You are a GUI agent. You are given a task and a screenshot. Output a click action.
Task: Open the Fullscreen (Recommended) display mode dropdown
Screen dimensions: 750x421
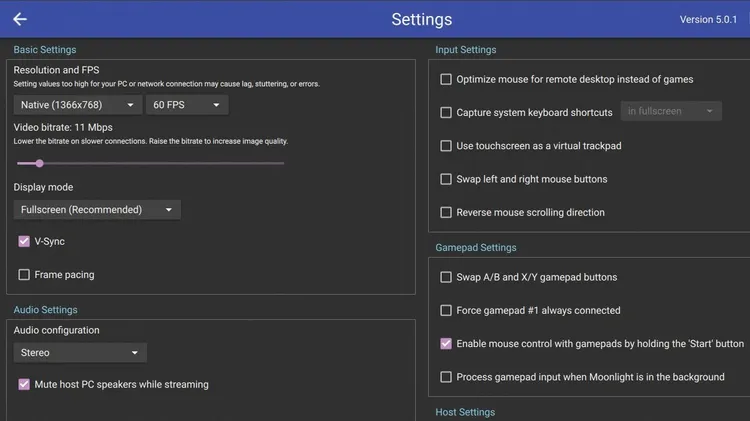tap(97, 210)
